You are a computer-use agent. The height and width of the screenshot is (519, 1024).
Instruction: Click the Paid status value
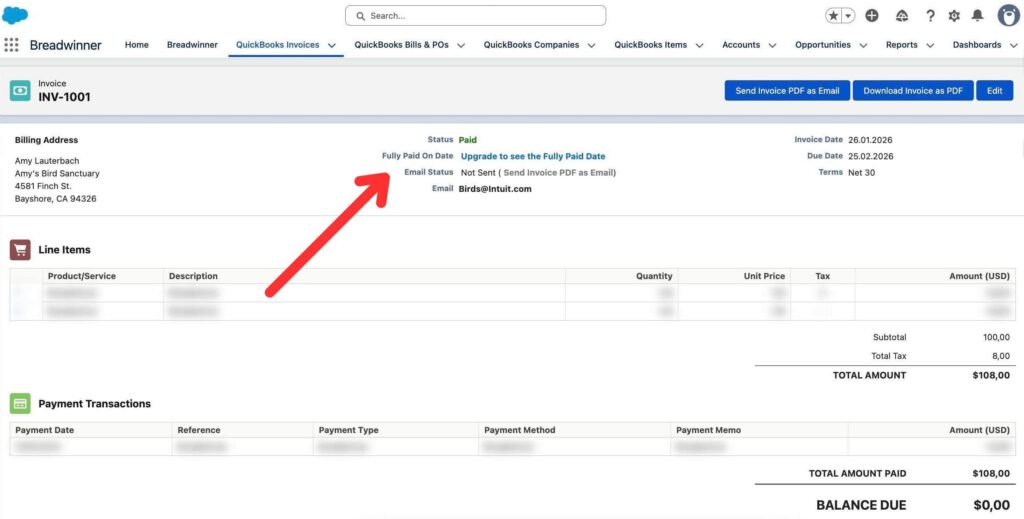(468, 140)
